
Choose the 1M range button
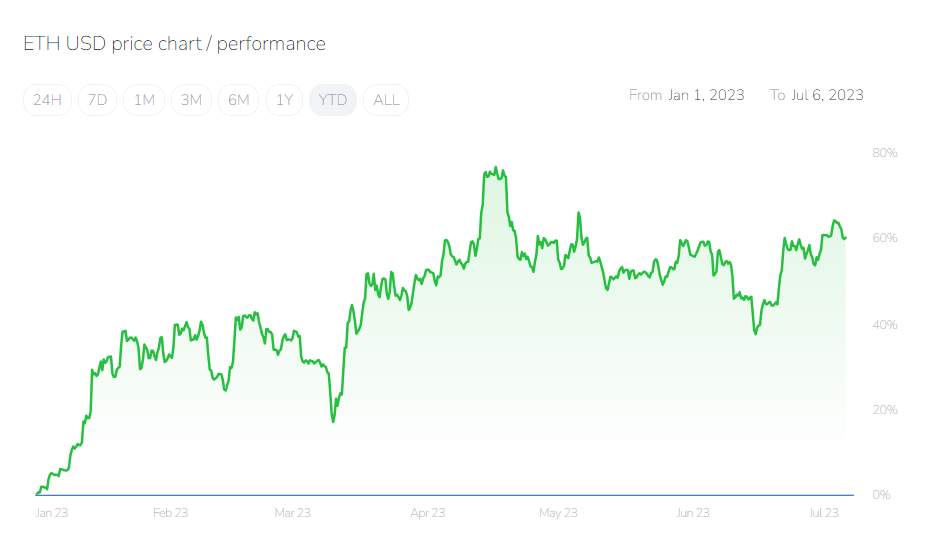(144, 100)
